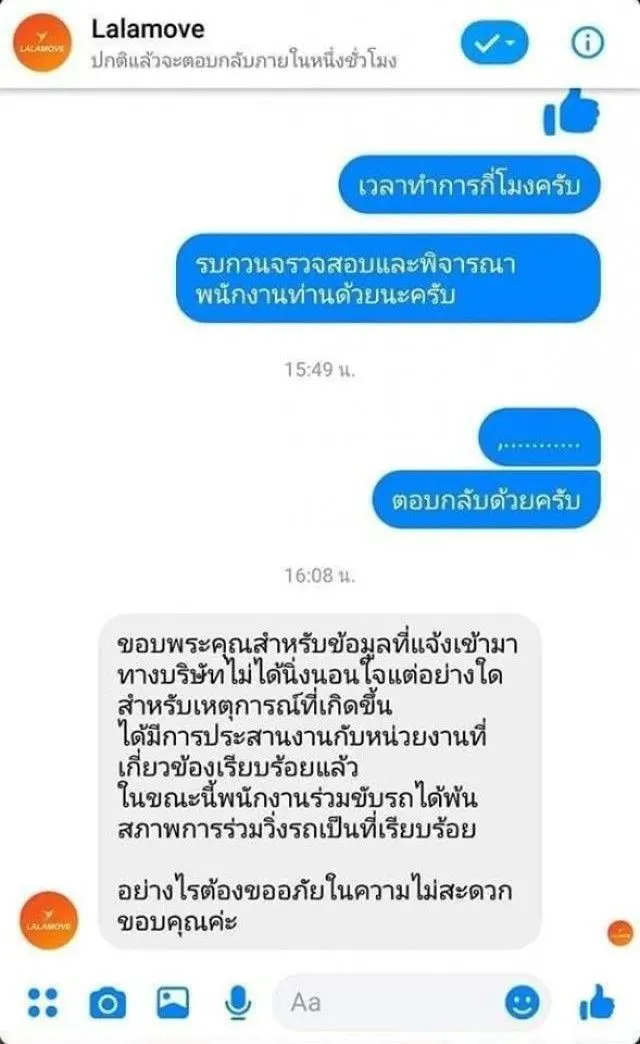Tap the Lalamove profile picture in header
This screenshot has height=1044, width=640.
click(x=43, y=43)
